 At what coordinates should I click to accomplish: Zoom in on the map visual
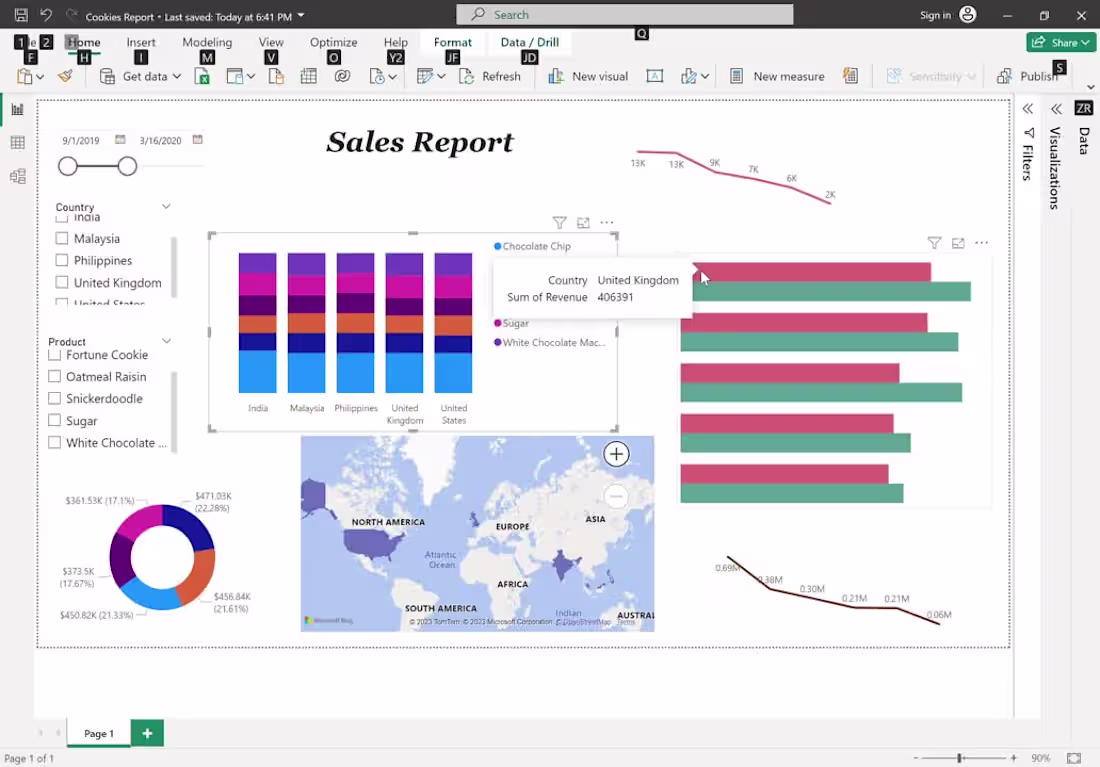616,454
